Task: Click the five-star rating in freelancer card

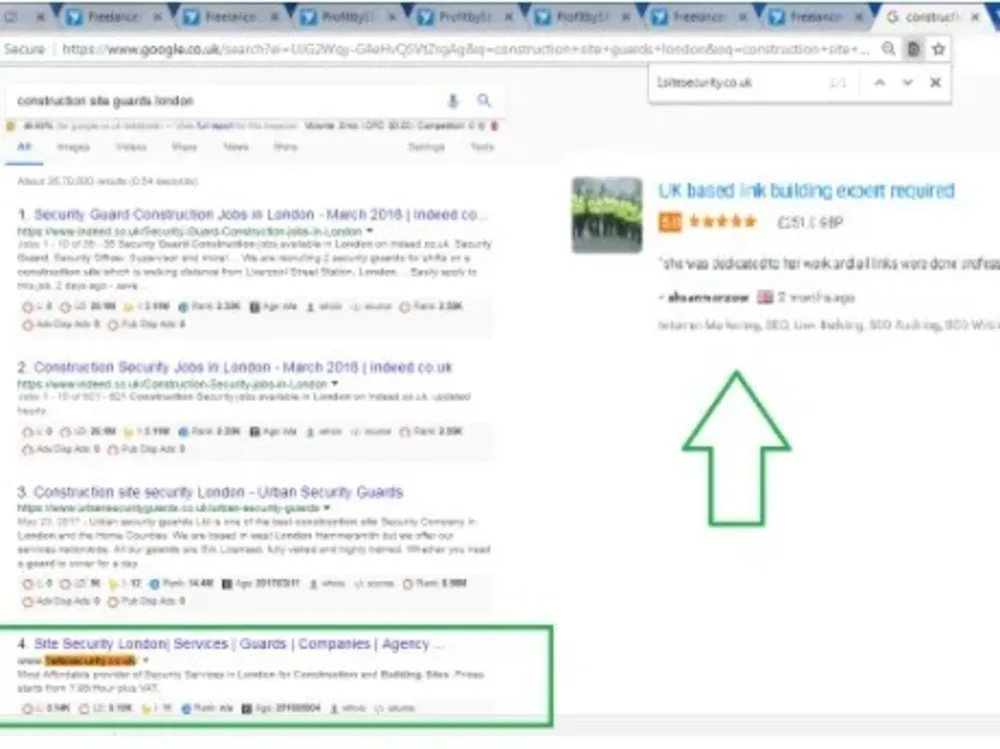Action: coord(723,222)
